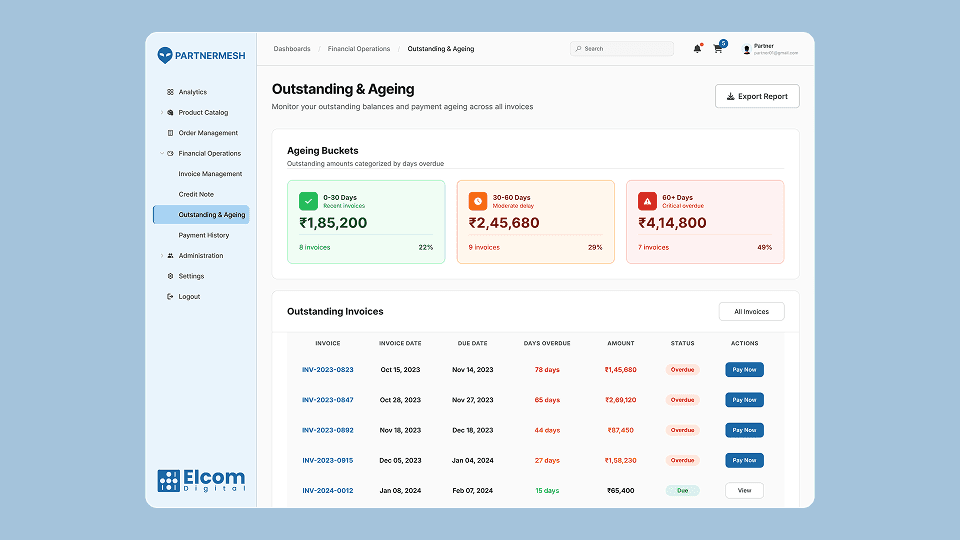960x540 pixels.
Task: Click the orange clock 30-60 Days icon
Action: point(478,201)
